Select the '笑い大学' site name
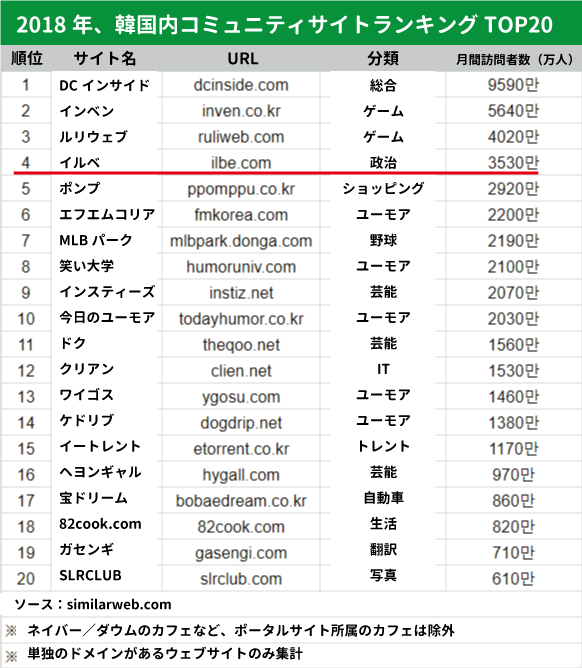582x668 pixels. (x=86, y=266)
